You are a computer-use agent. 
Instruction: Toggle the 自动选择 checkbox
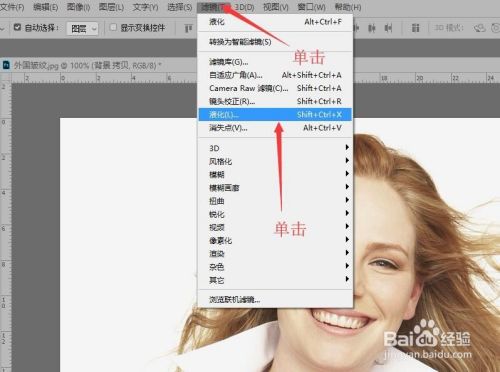pyautogui.click(x=17, y=27)
